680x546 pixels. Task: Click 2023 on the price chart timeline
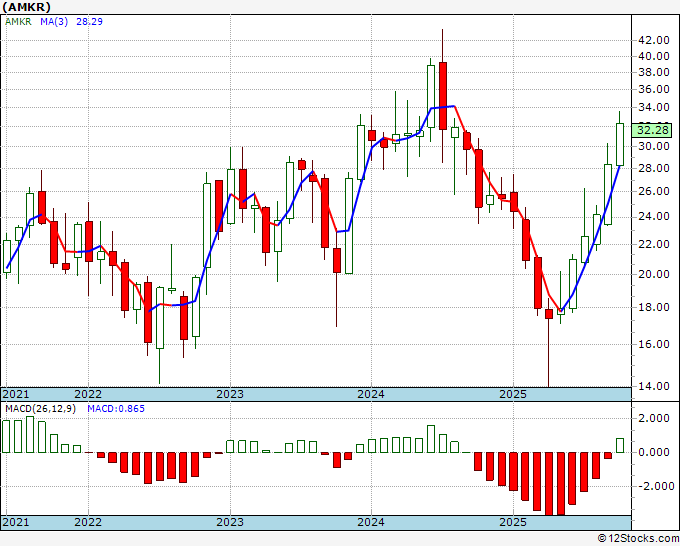point(230,394)
